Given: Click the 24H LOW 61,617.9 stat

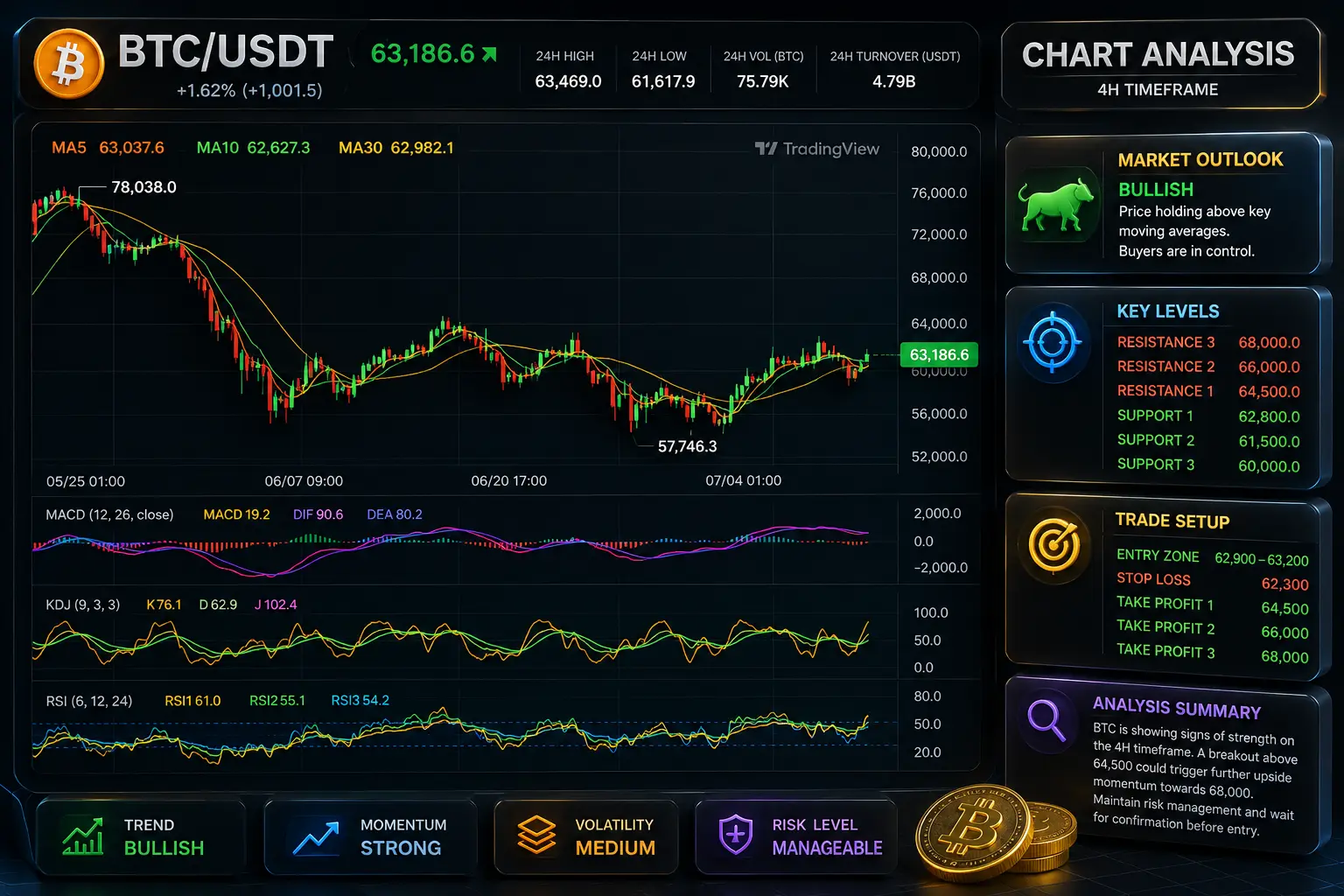Looking at the screenshot, I should pos(663,69).
